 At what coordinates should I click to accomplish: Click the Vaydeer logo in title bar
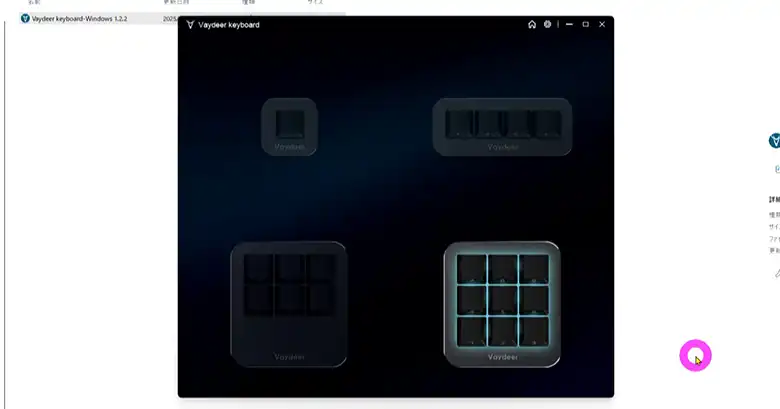190,24
